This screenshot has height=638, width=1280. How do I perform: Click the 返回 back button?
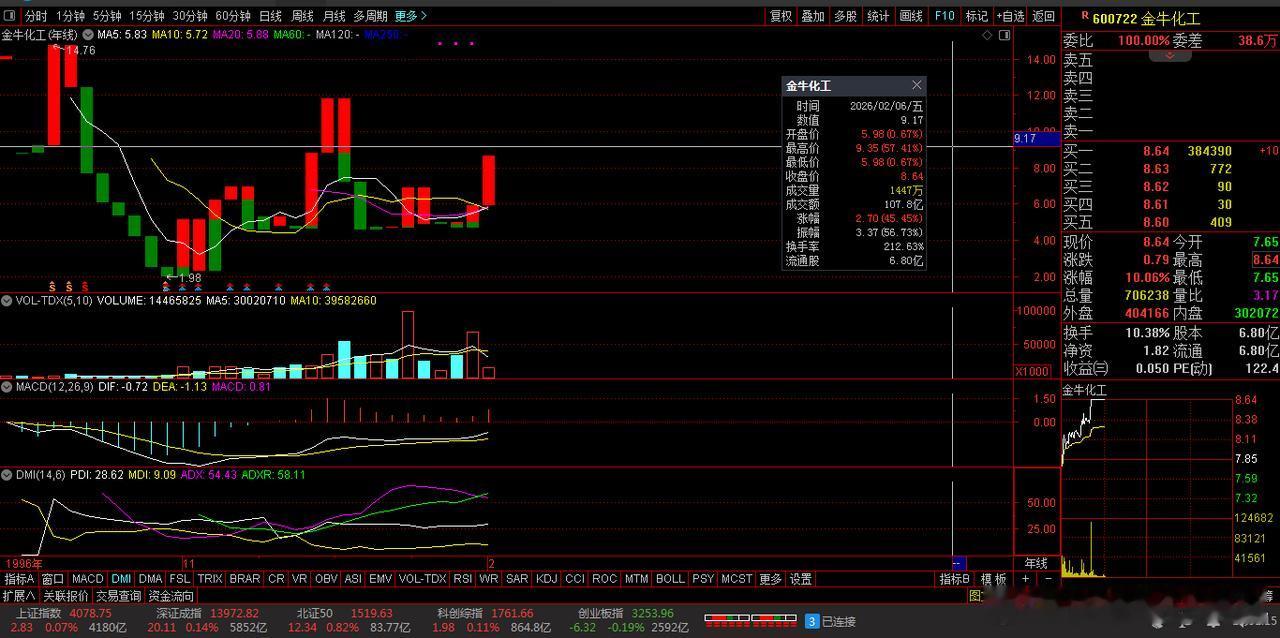pos(1044,16)
